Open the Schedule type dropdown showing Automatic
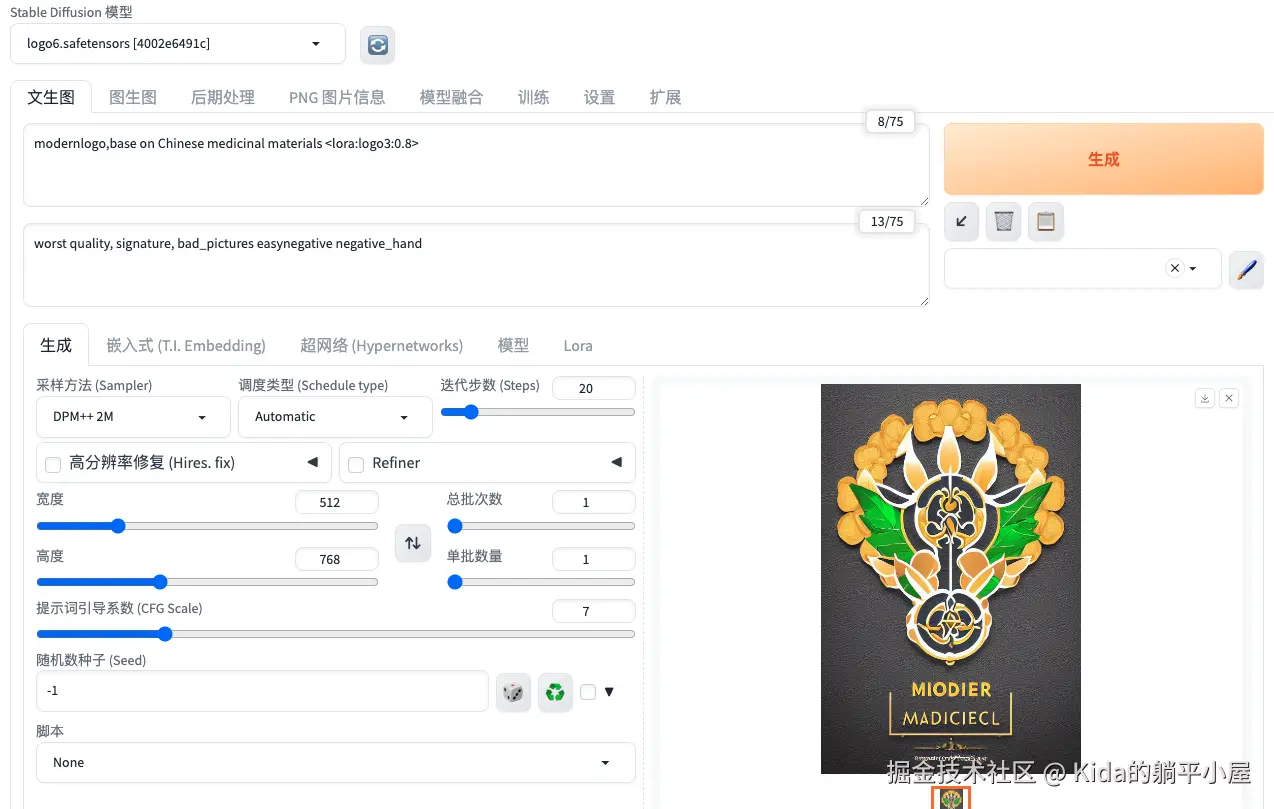 pos(335,417)
